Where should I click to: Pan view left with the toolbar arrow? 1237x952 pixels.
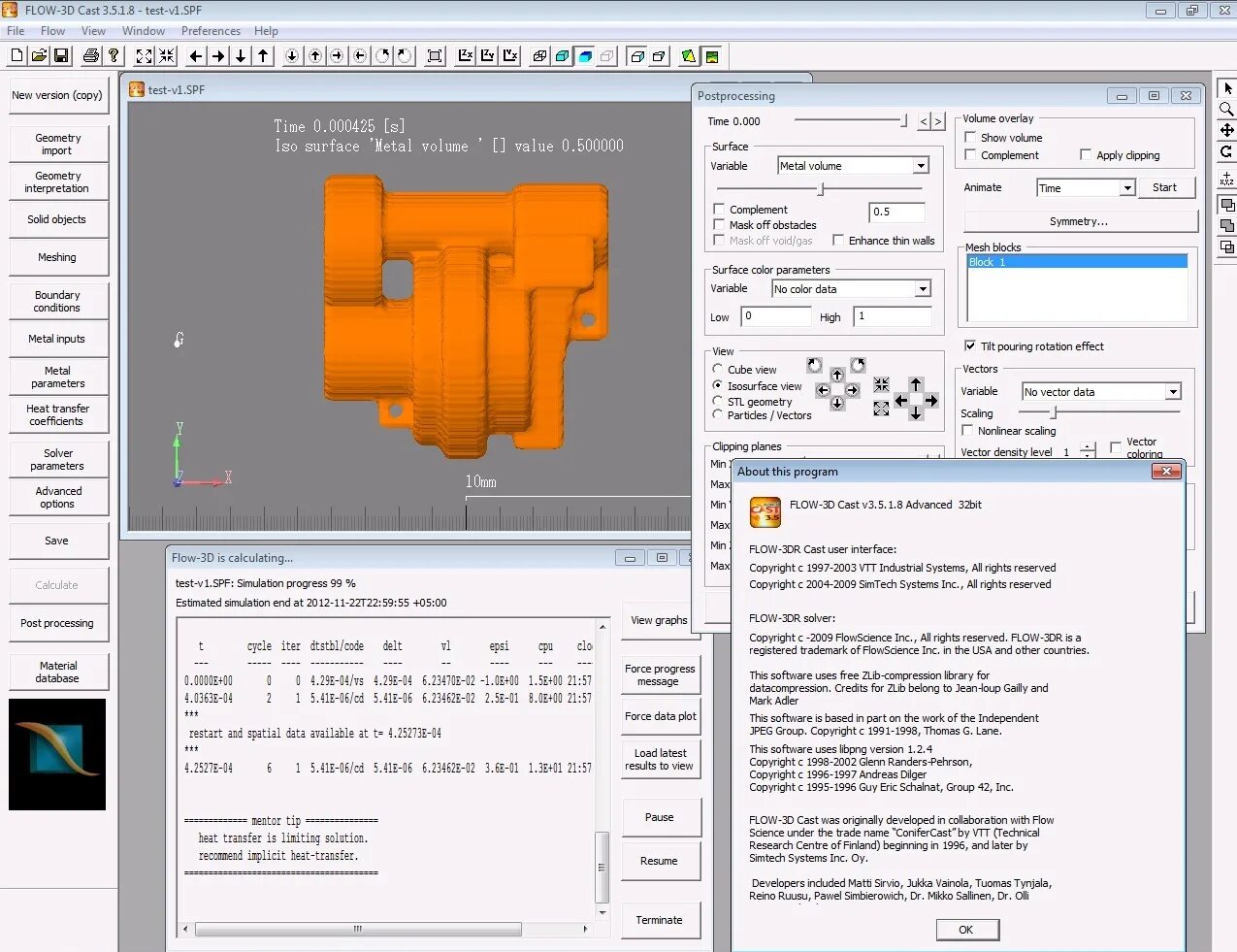(x=195, y=56)
